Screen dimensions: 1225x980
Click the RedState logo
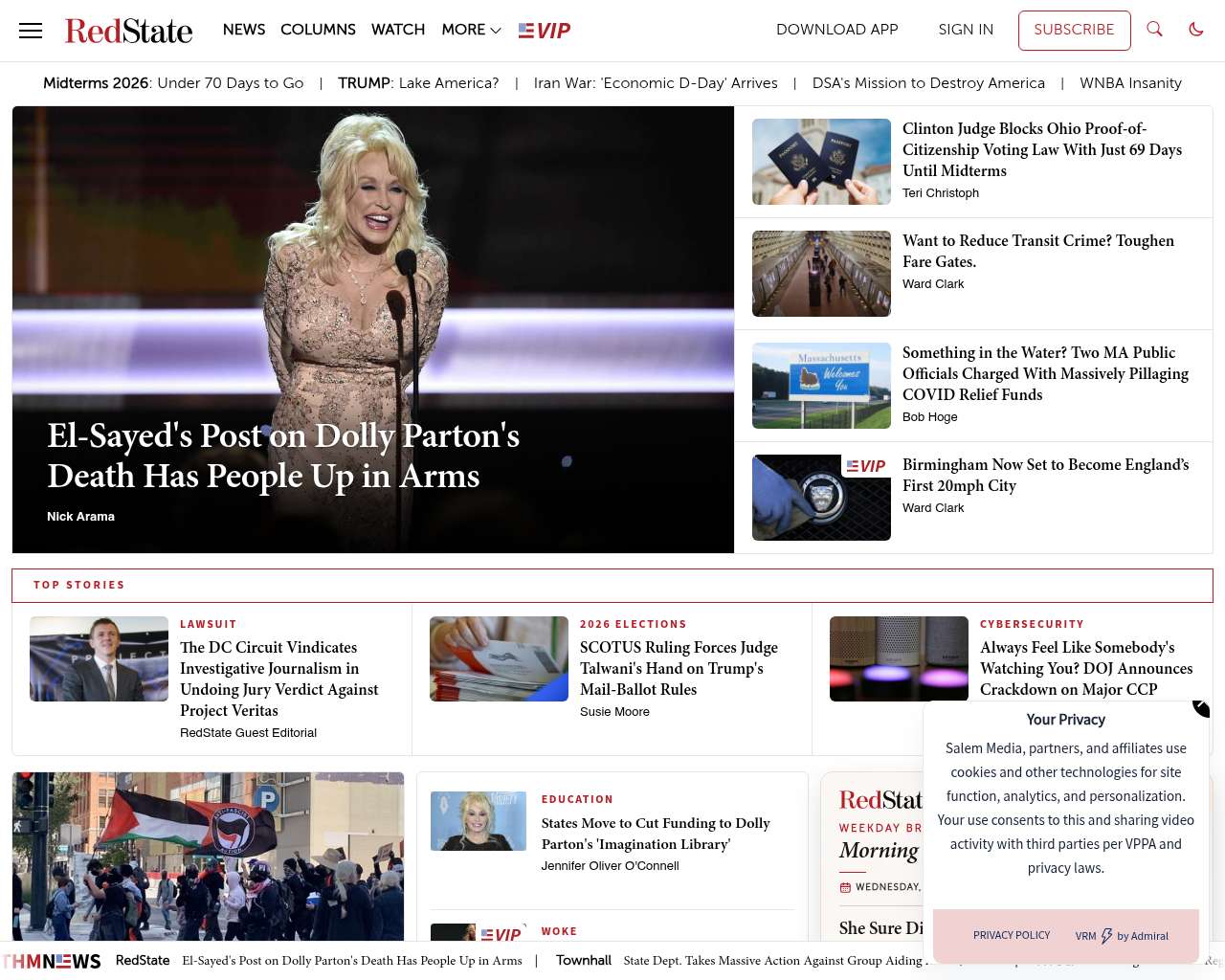[x=128, y=31]
